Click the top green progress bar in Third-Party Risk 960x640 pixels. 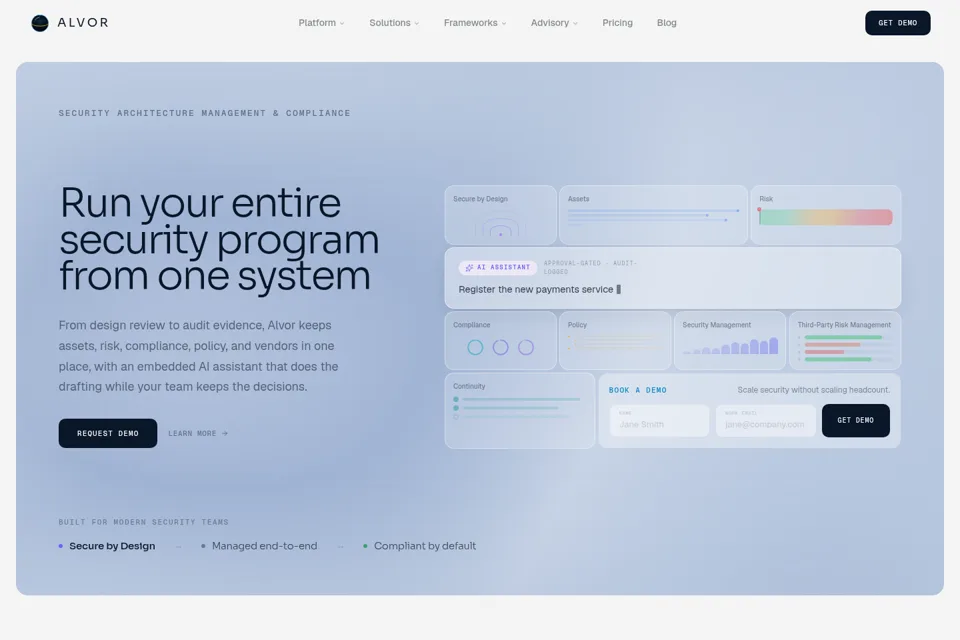[x=844, y=337]
